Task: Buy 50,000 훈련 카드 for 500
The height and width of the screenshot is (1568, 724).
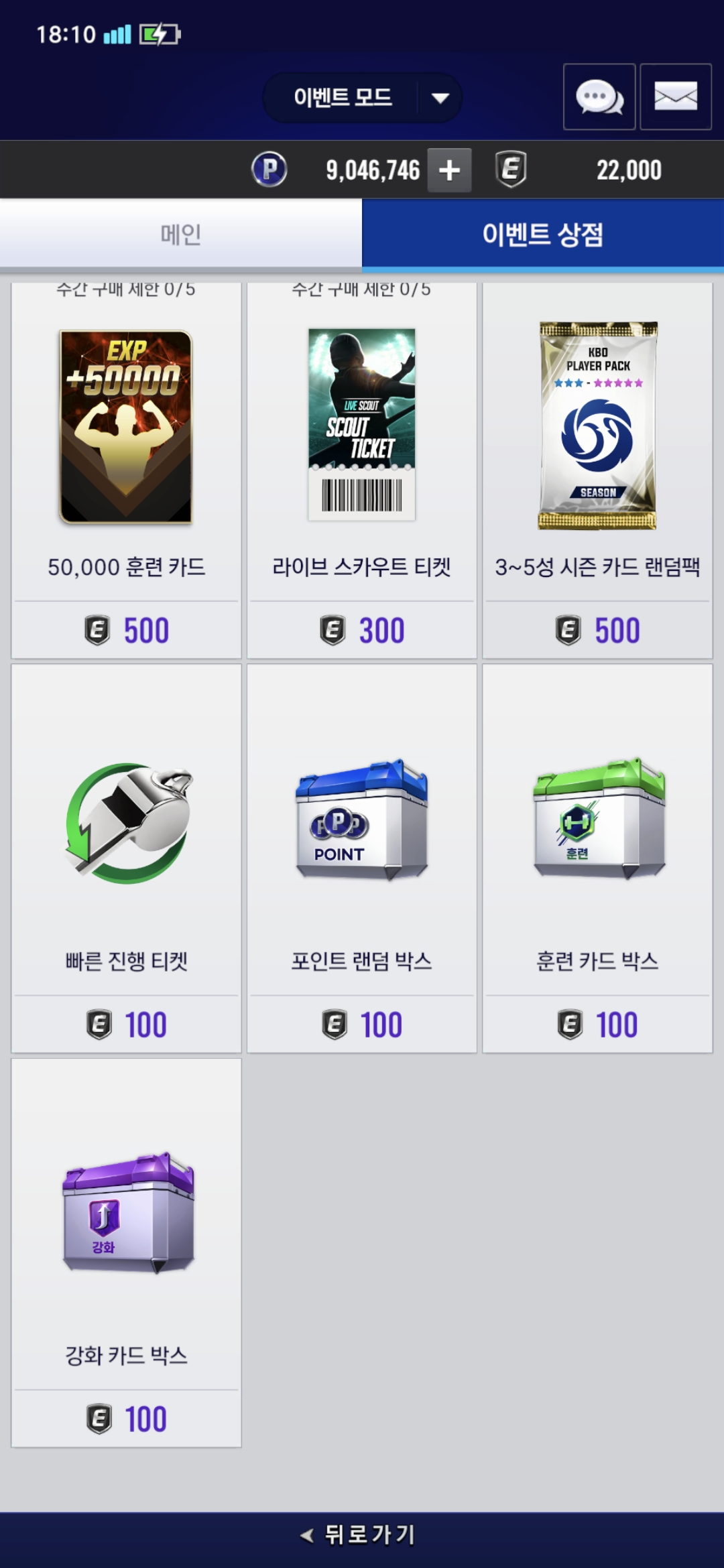Action: [127, 631]
